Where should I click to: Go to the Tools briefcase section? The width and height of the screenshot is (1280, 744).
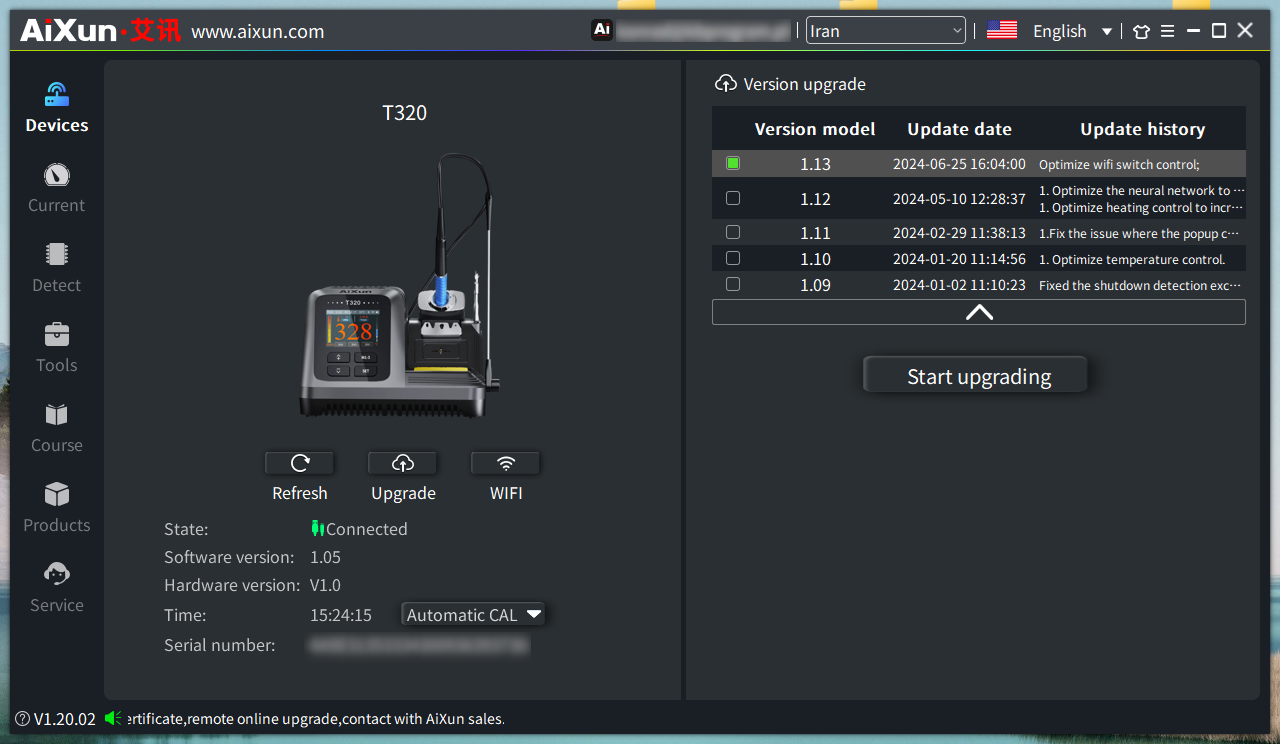coord(56,348)
